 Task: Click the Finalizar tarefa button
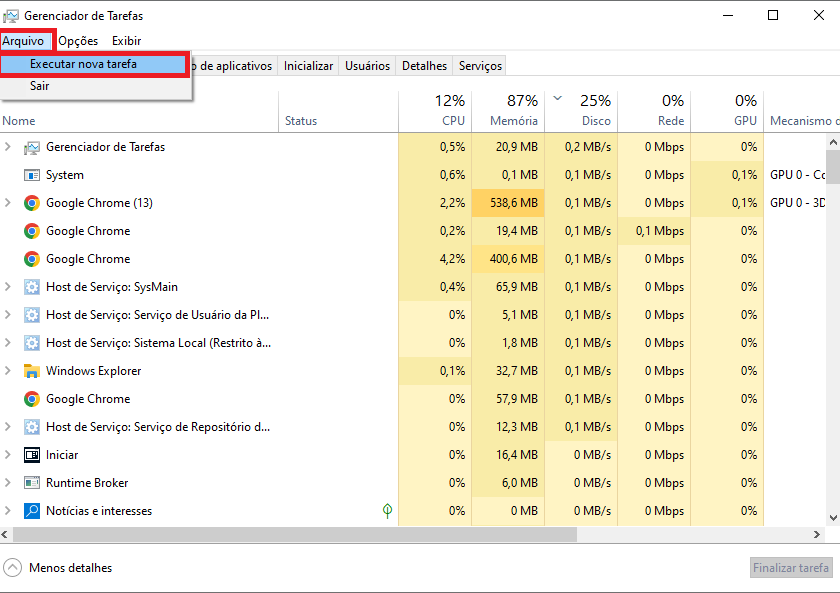791,568
